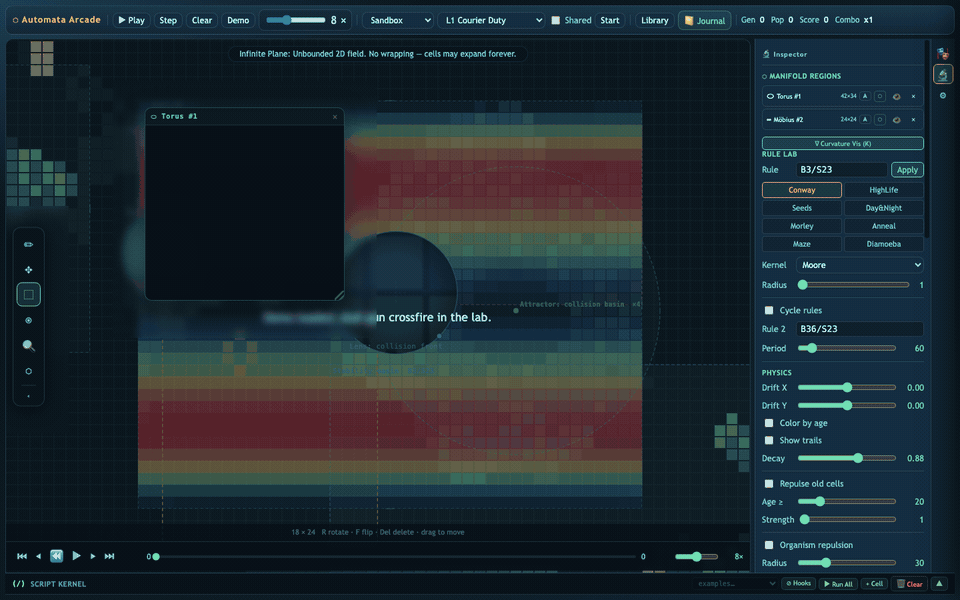Collapse the left toolbar arrow
This screenshot has width=960, height=600.
click(x=28, y=396)
